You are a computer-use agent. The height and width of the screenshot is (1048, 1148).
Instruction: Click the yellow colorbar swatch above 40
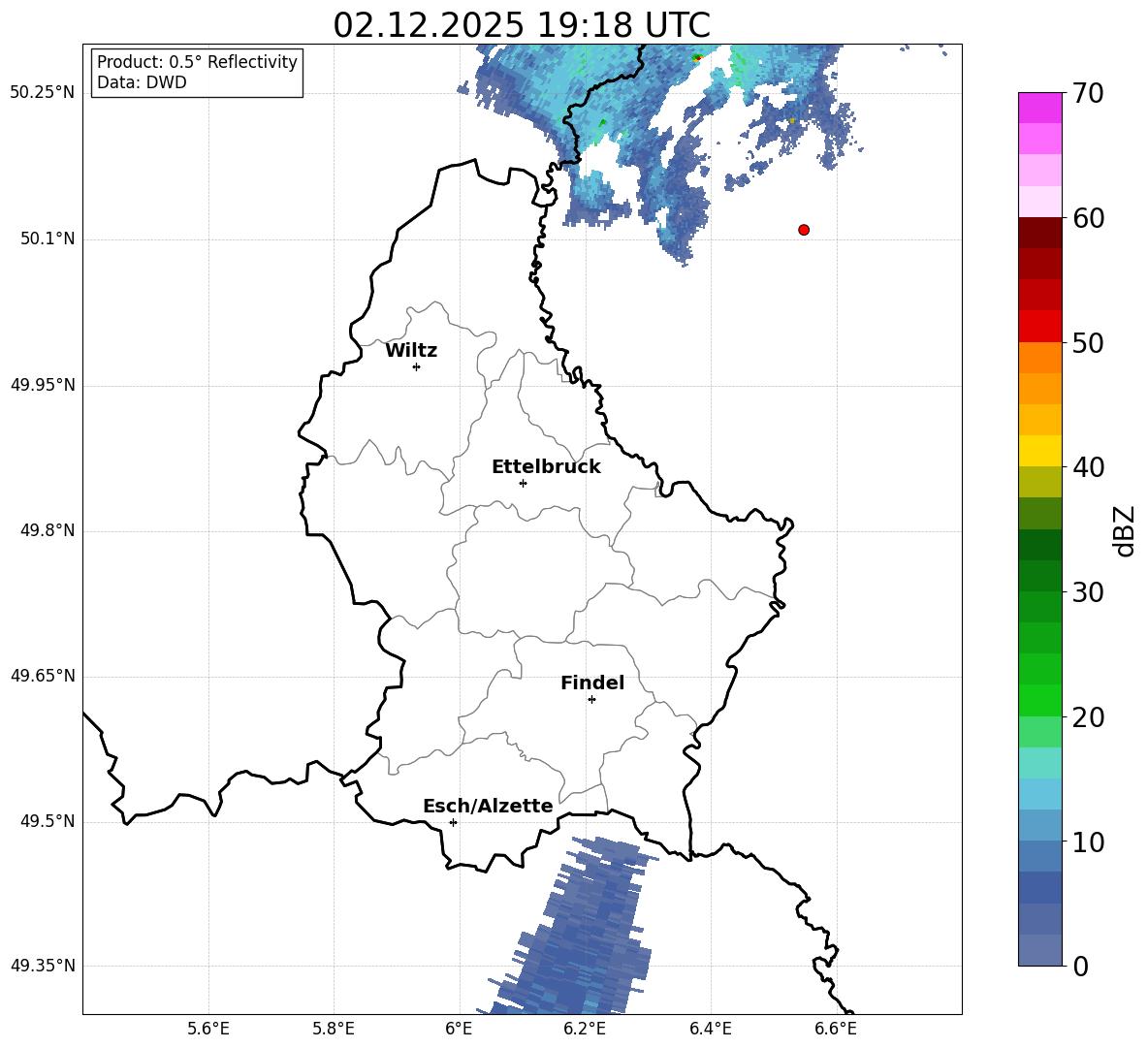[1040, 451]
